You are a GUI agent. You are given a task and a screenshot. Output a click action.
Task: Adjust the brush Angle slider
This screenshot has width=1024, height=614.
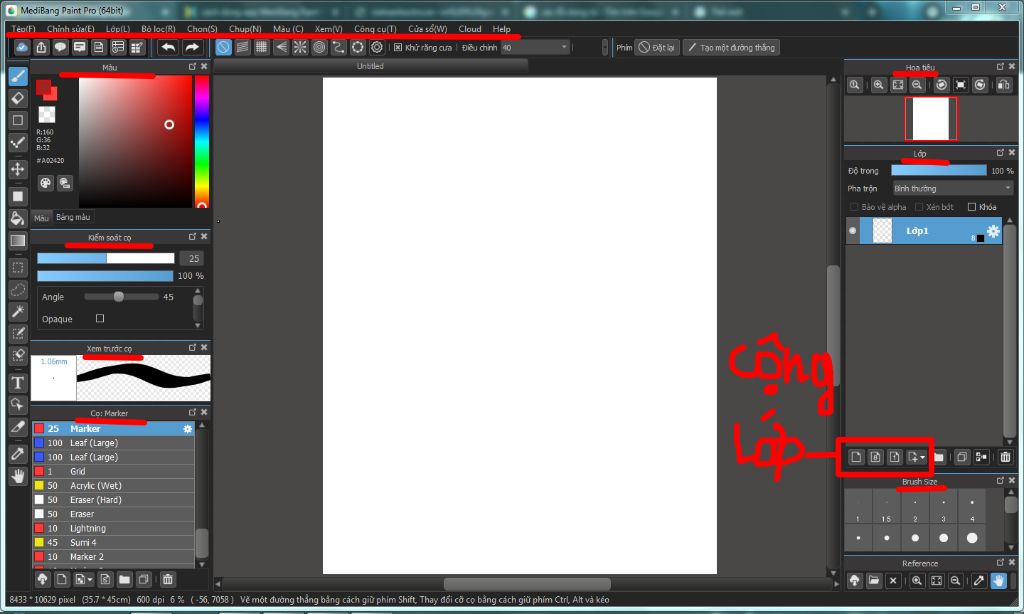(121, 297)
